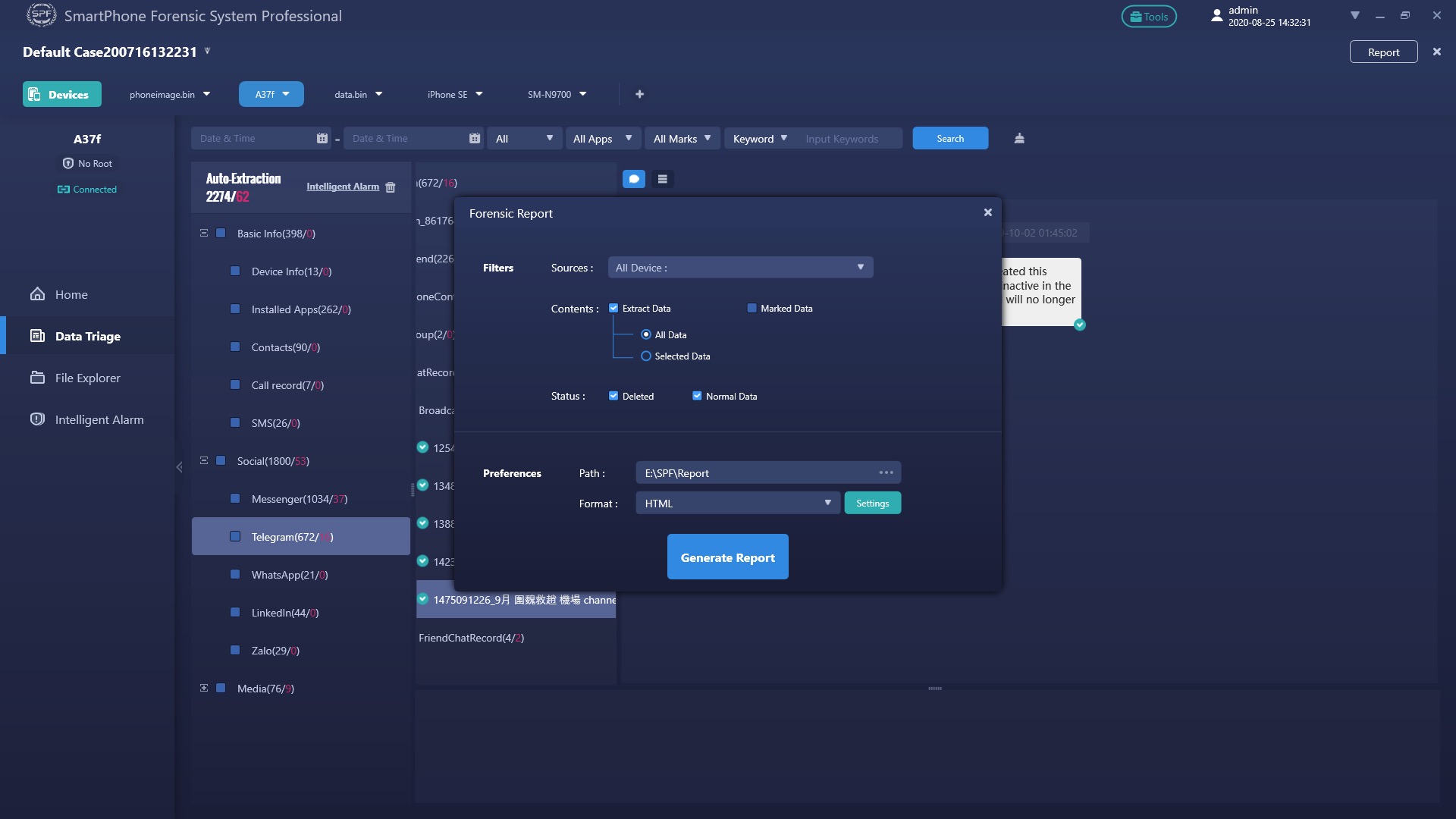
Task: Click the horizontal panel splitter handle
Action: [x=934, y=689]
